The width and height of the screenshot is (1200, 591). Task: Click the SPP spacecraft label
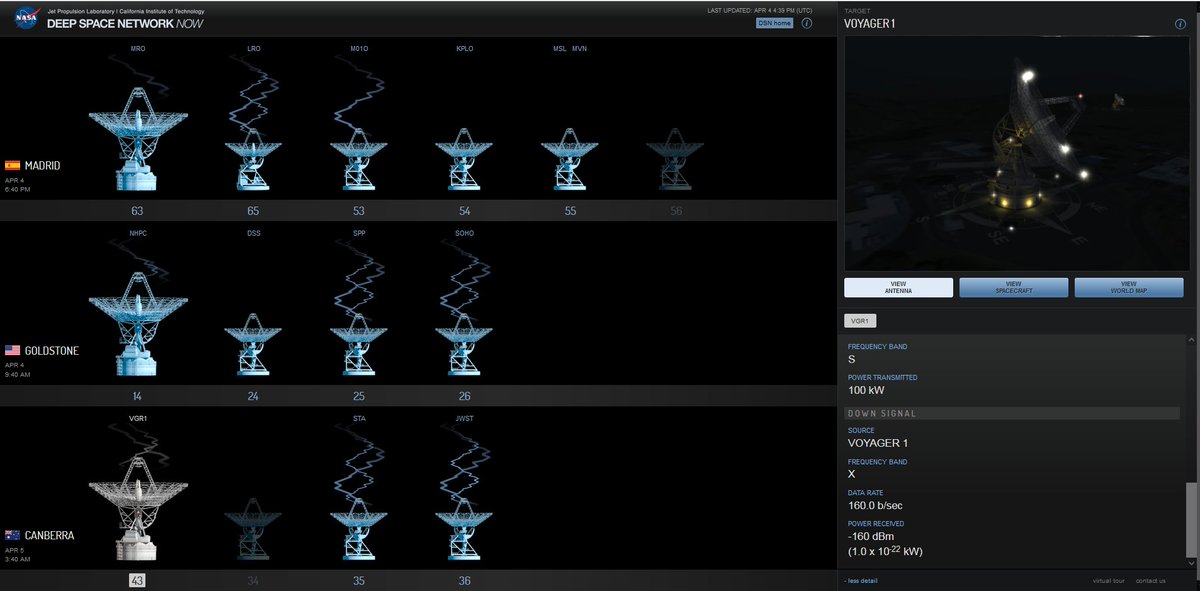click(x=359, y=233)
